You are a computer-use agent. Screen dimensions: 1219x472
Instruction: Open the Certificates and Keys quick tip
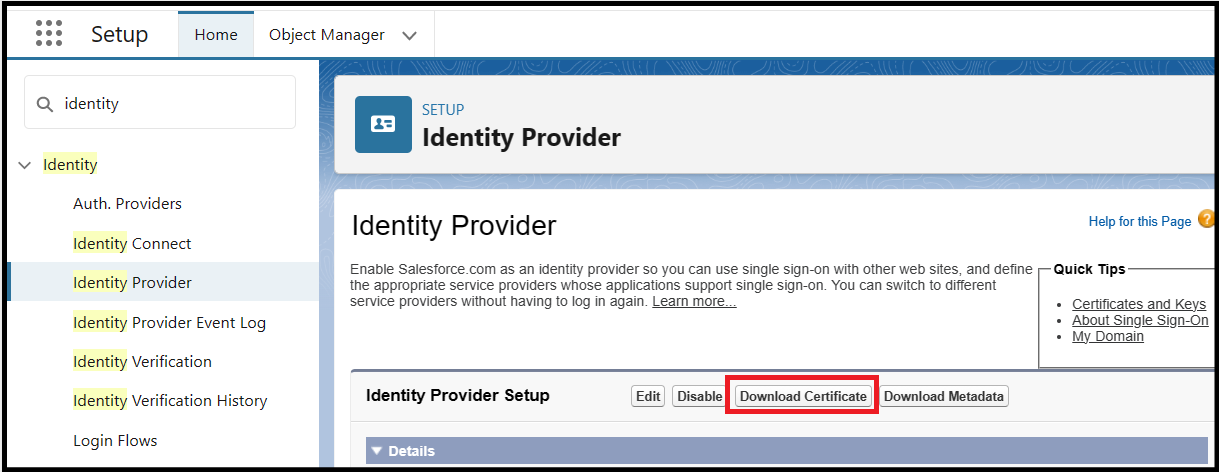(x=1139, y=304)
